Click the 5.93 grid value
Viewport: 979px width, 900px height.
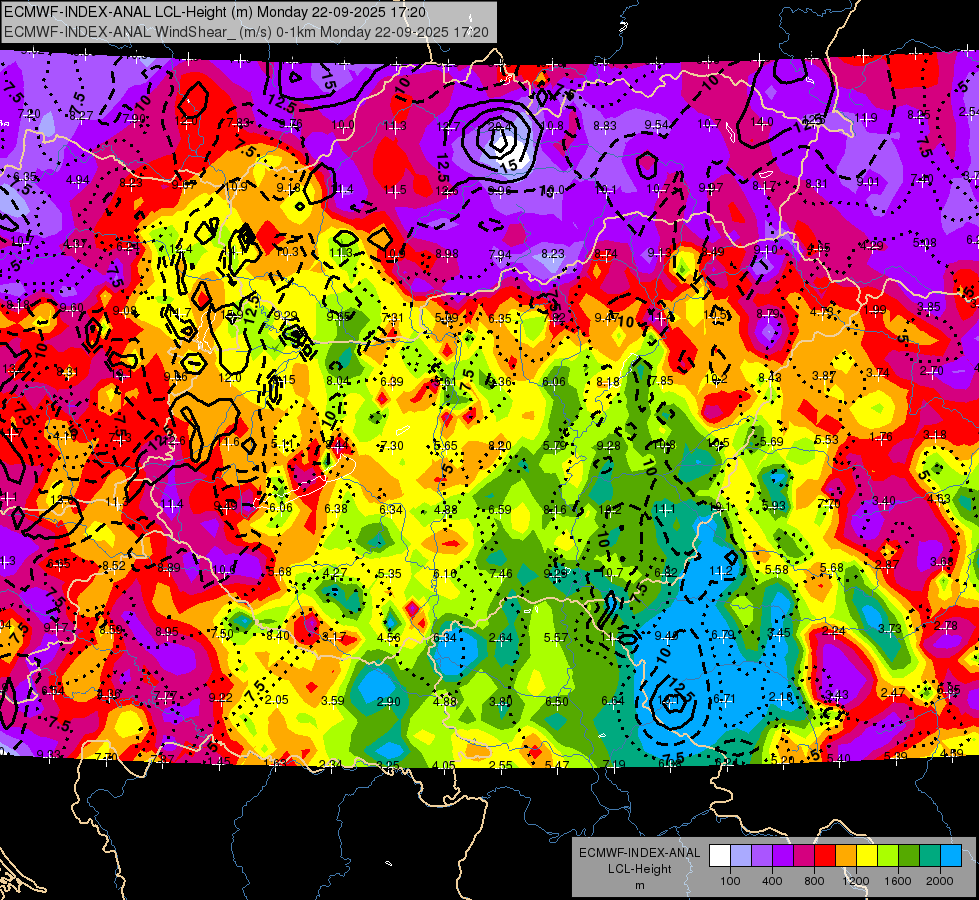(x=774, y=505)
